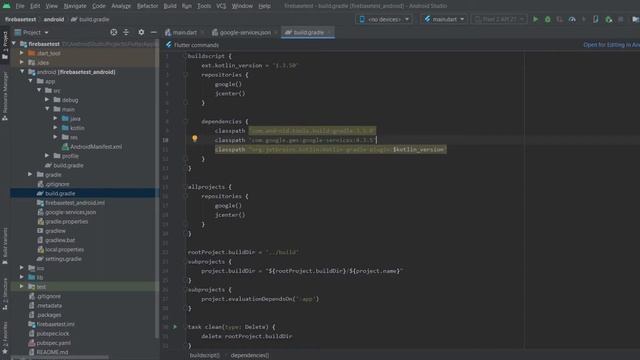Click the fold marker beside allprojects block
640x360 pixels.
(x=185, y=187)
